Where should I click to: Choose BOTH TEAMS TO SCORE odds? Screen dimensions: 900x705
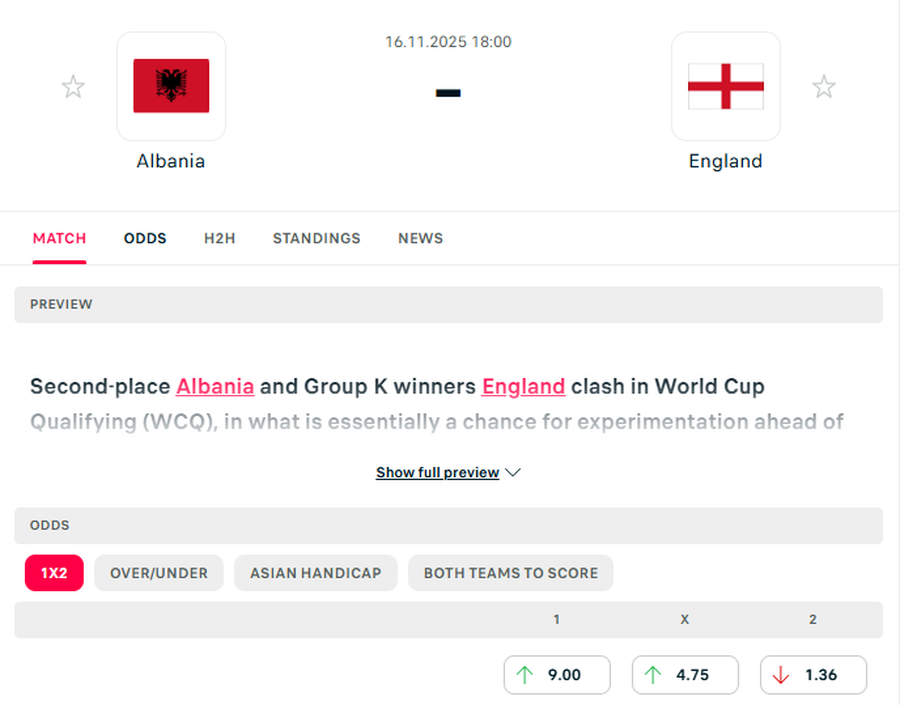[x=510, y=573]
